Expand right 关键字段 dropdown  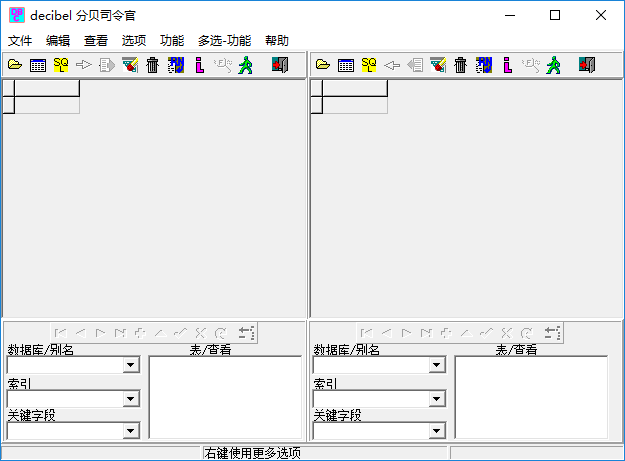click(437, 431)
